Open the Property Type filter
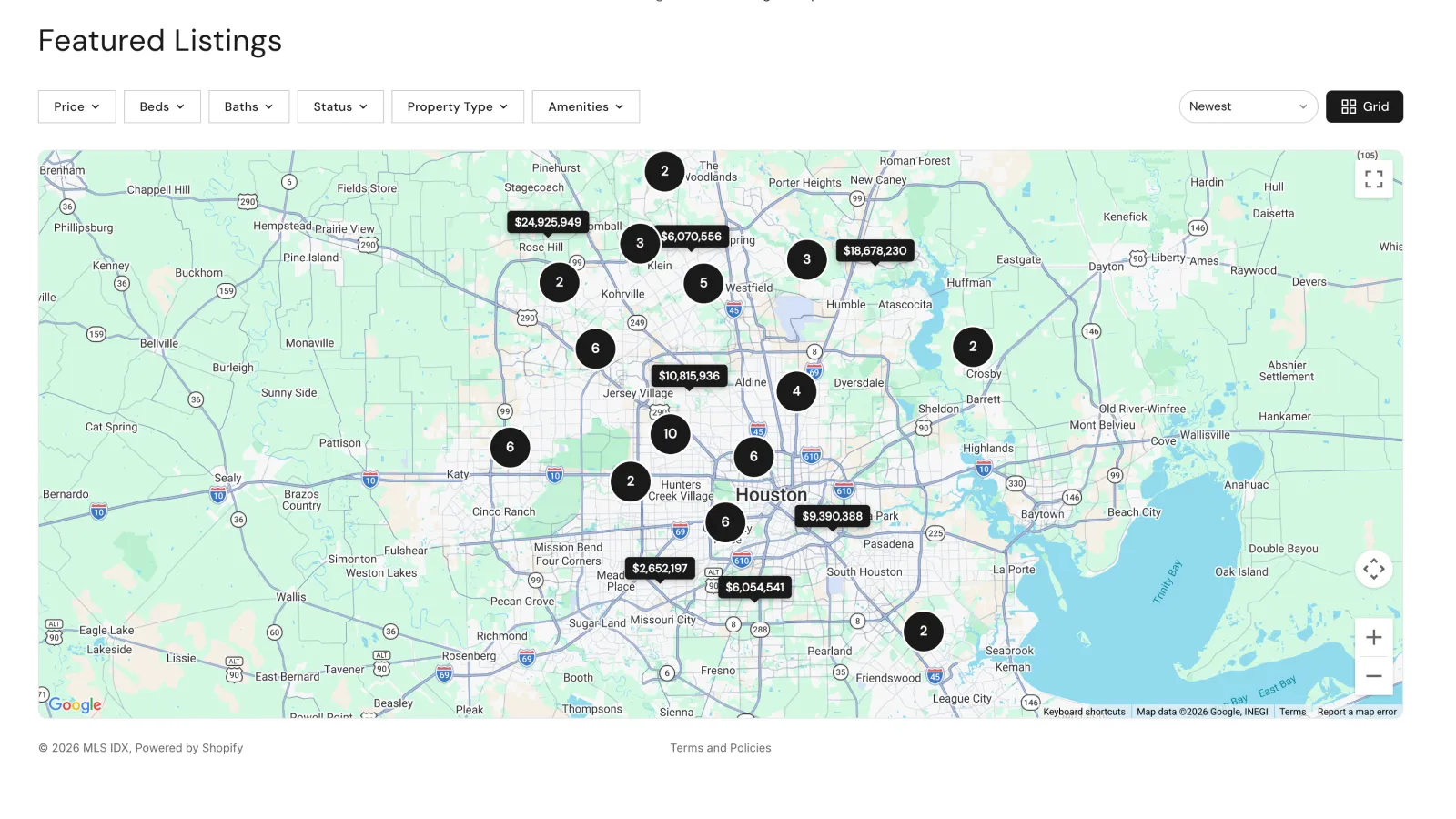 pos(457,106)
